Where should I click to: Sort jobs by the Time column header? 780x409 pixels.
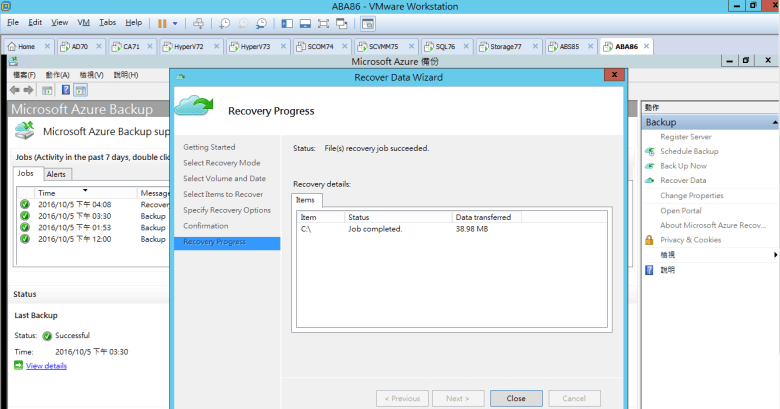60,192
